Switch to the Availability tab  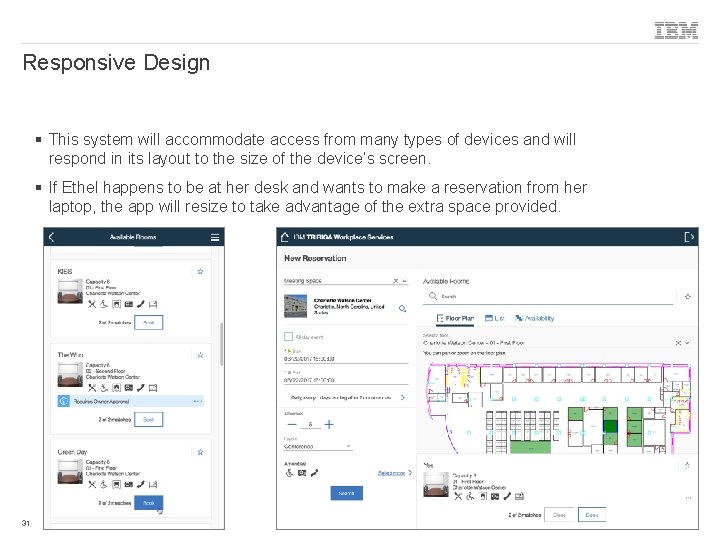(534, 318)
